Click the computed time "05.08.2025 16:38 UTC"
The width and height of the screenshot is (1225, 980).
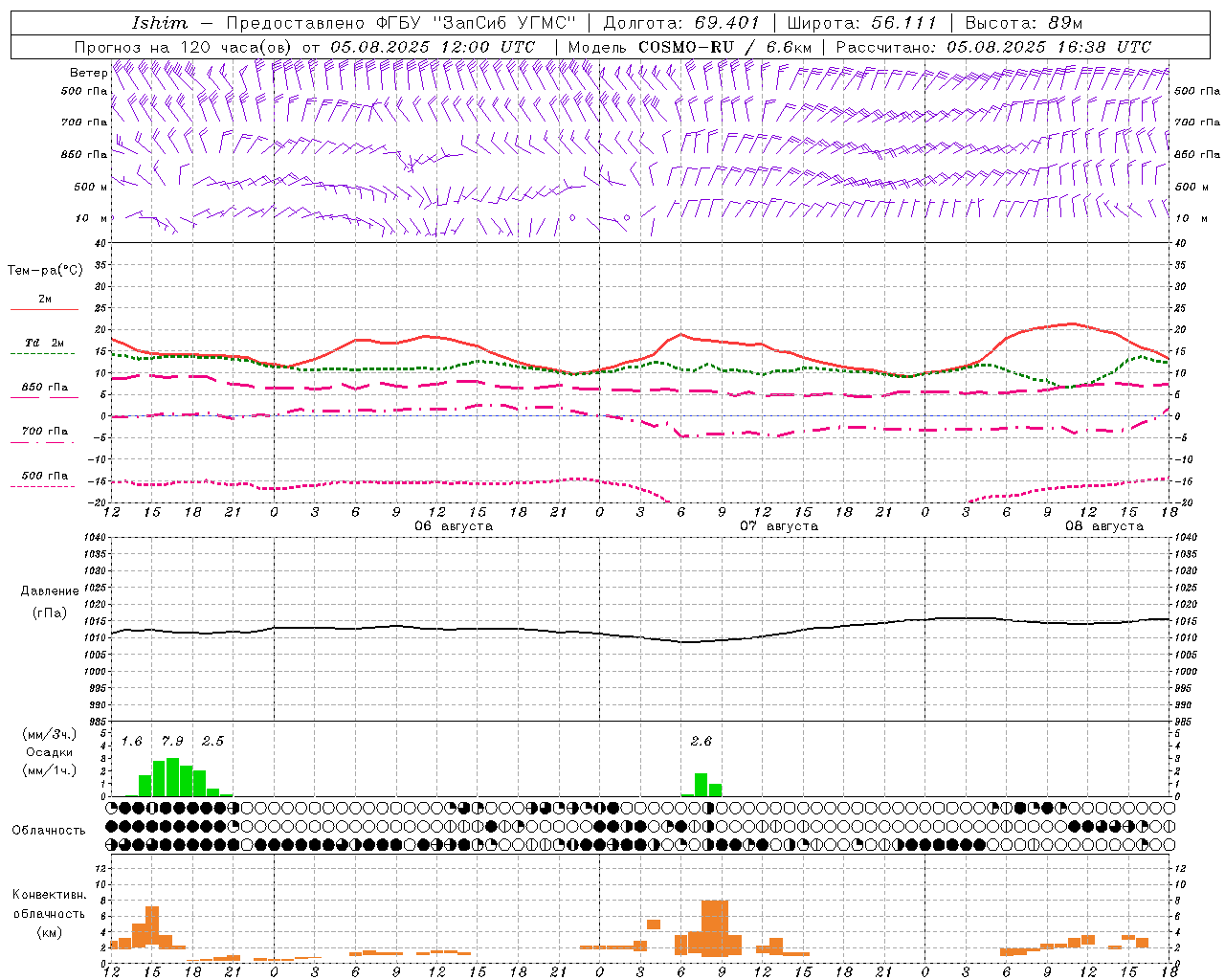pos(1049,47)
